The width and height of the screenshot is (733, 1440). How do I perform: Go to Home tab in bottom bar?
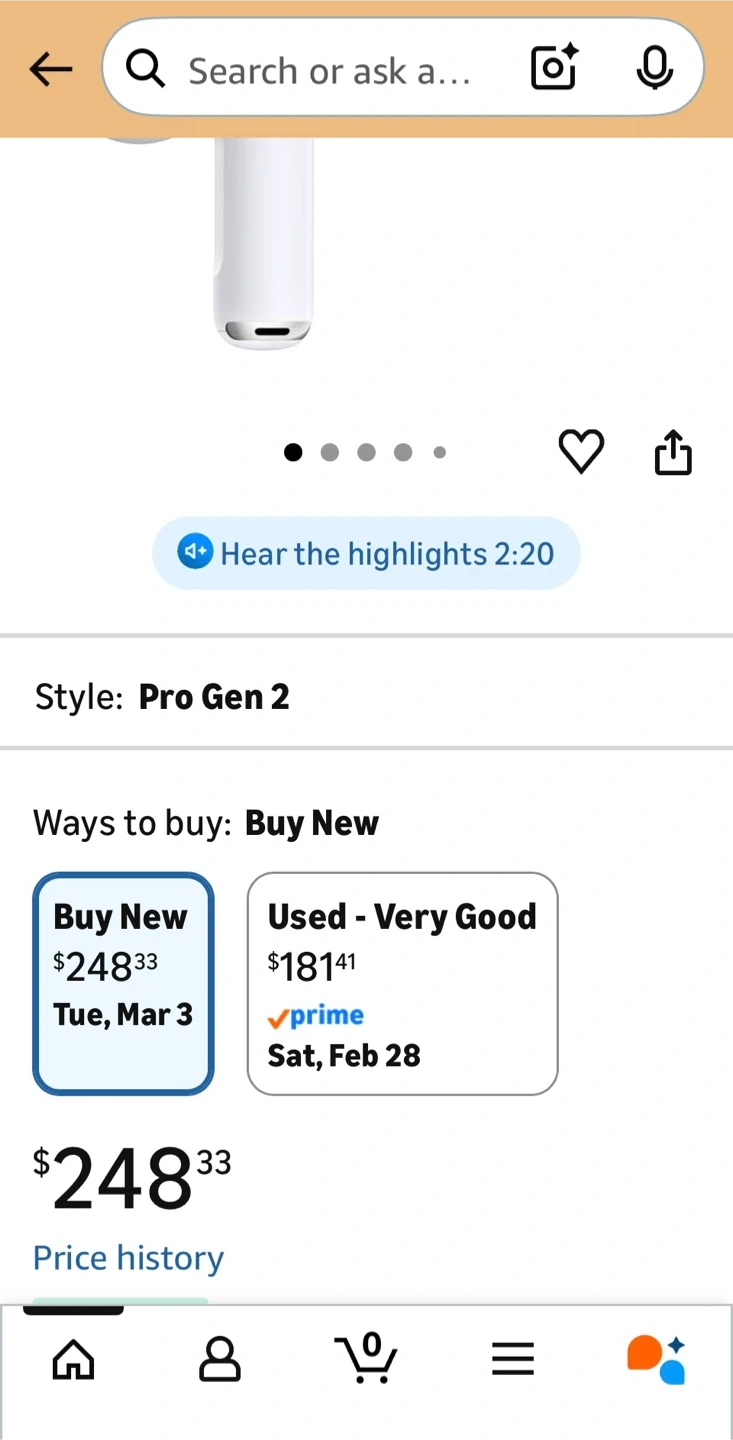(73, 1360)
